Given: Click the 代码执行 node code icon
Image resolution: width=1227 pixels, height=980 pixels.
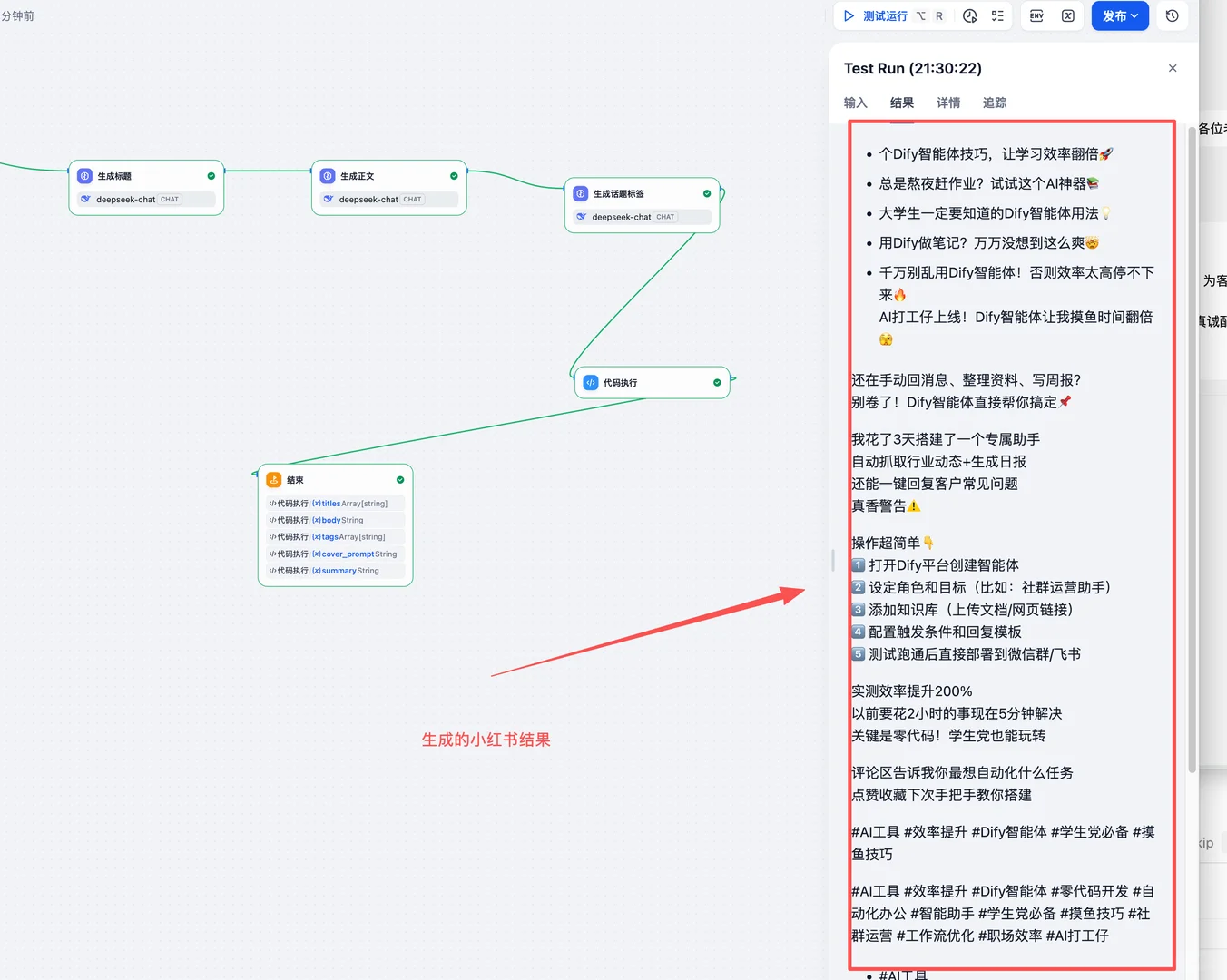Looking at the screenshot, I should 591,383.
